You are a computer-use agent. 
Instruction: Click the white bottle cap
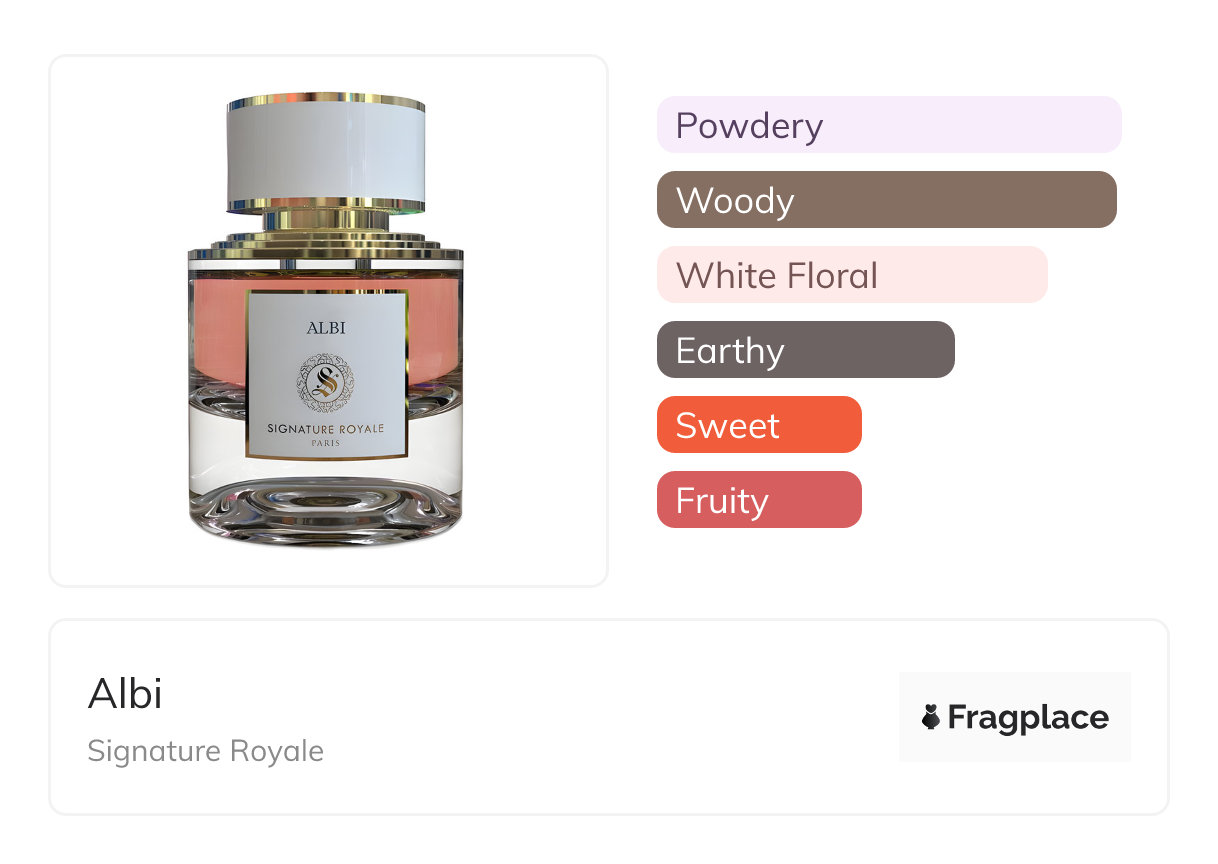326,152
